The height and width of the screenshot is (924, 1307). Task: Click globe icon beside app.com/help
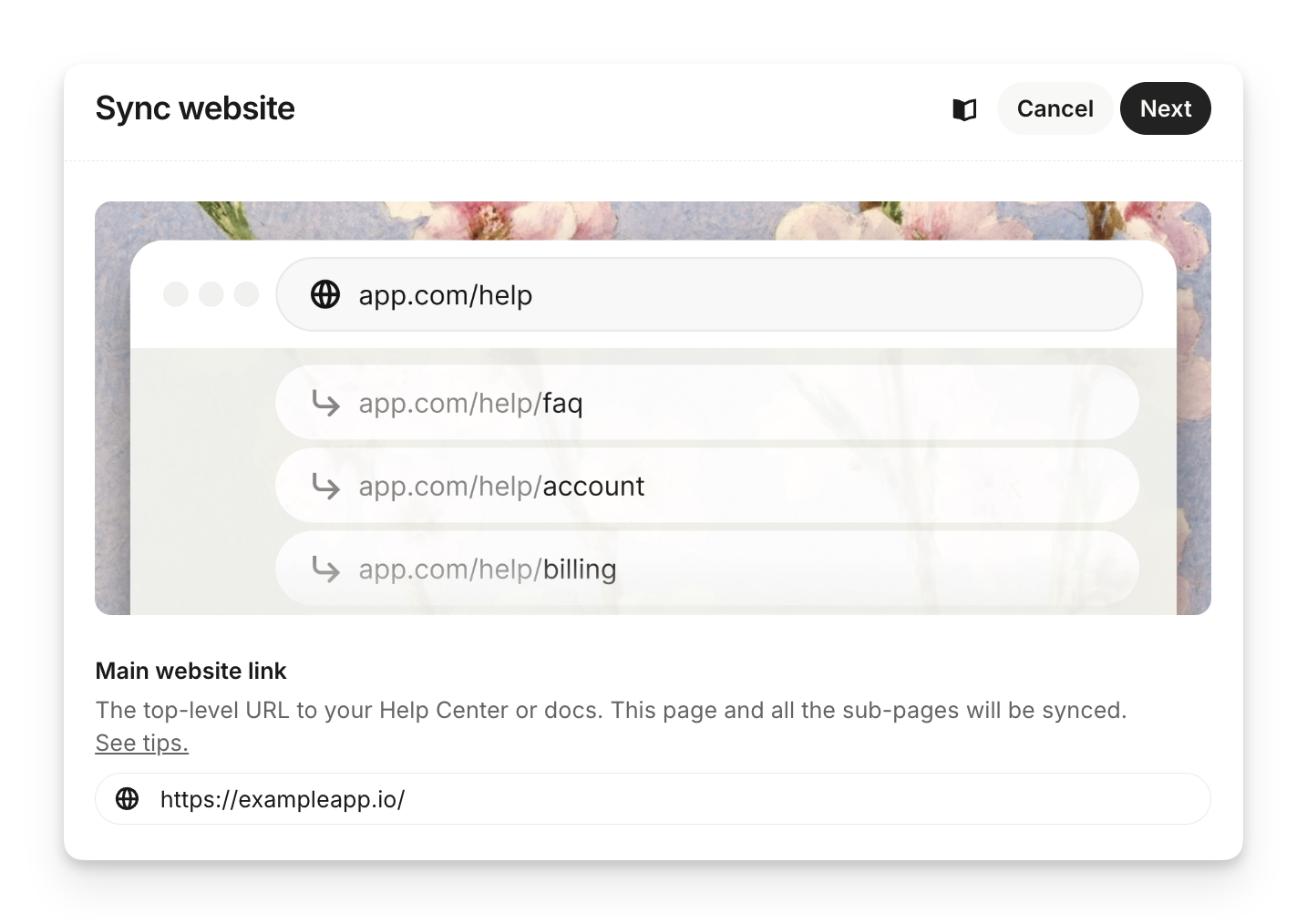325,294
